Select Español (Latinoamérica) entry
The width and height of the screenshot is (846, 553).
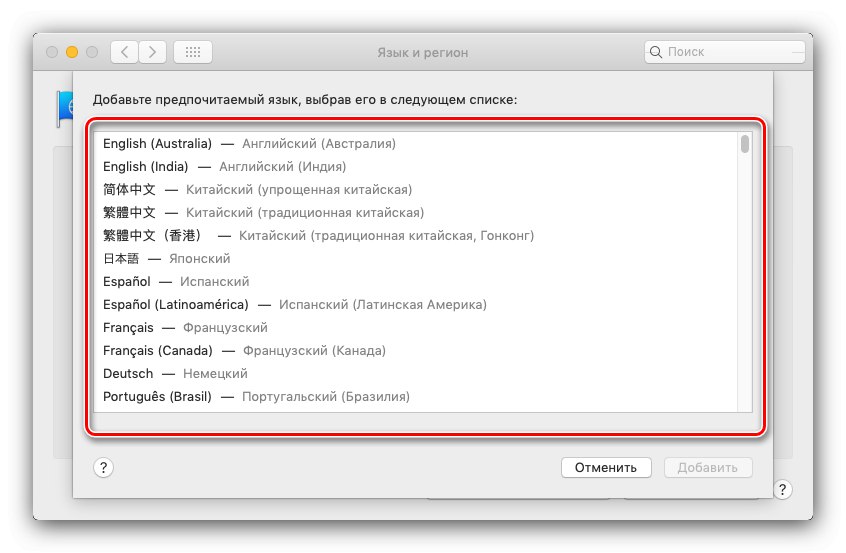(294, 305)
